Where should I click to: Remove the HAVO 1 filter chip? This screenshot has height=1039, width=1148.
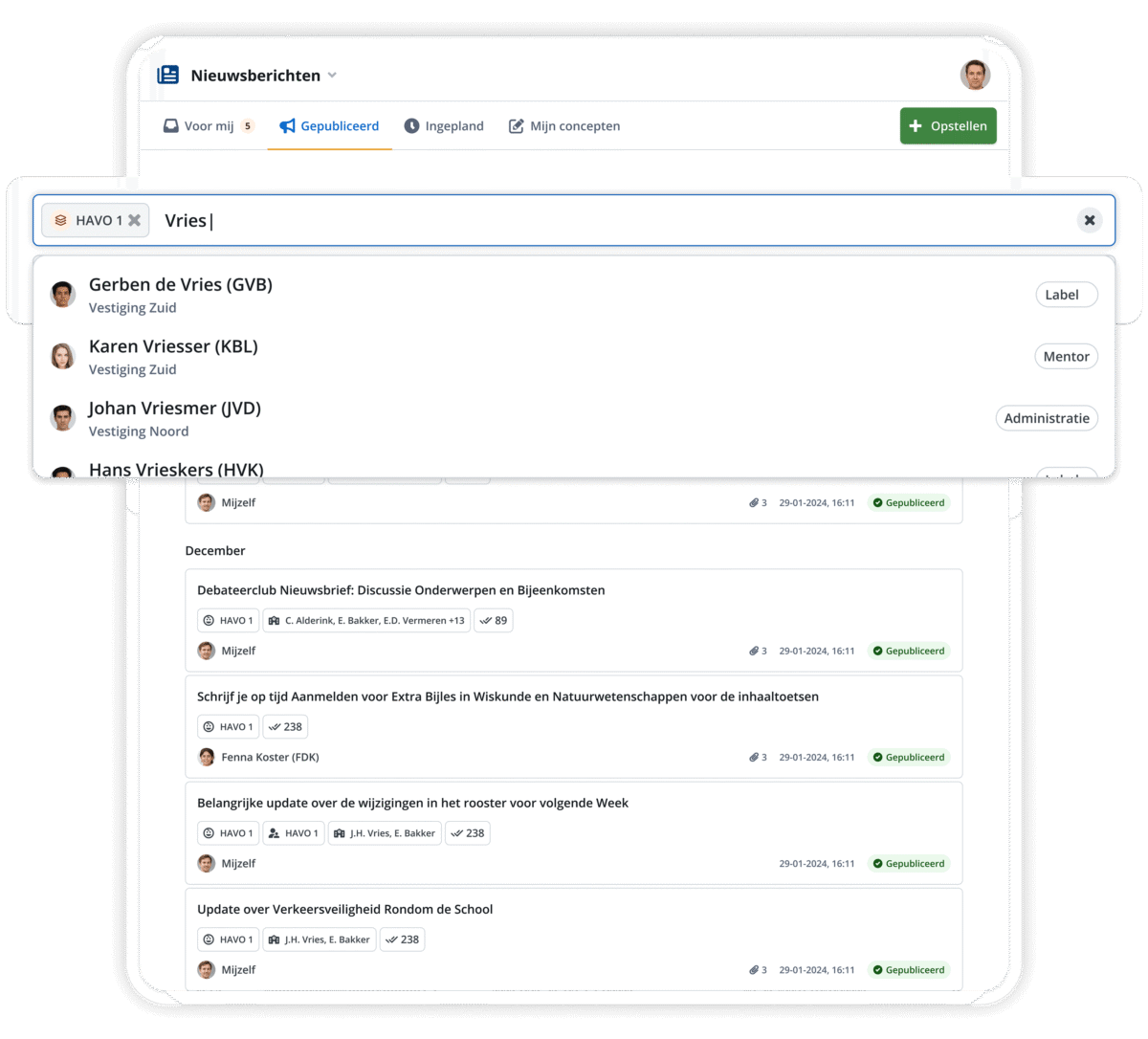(x=135, y=220)
